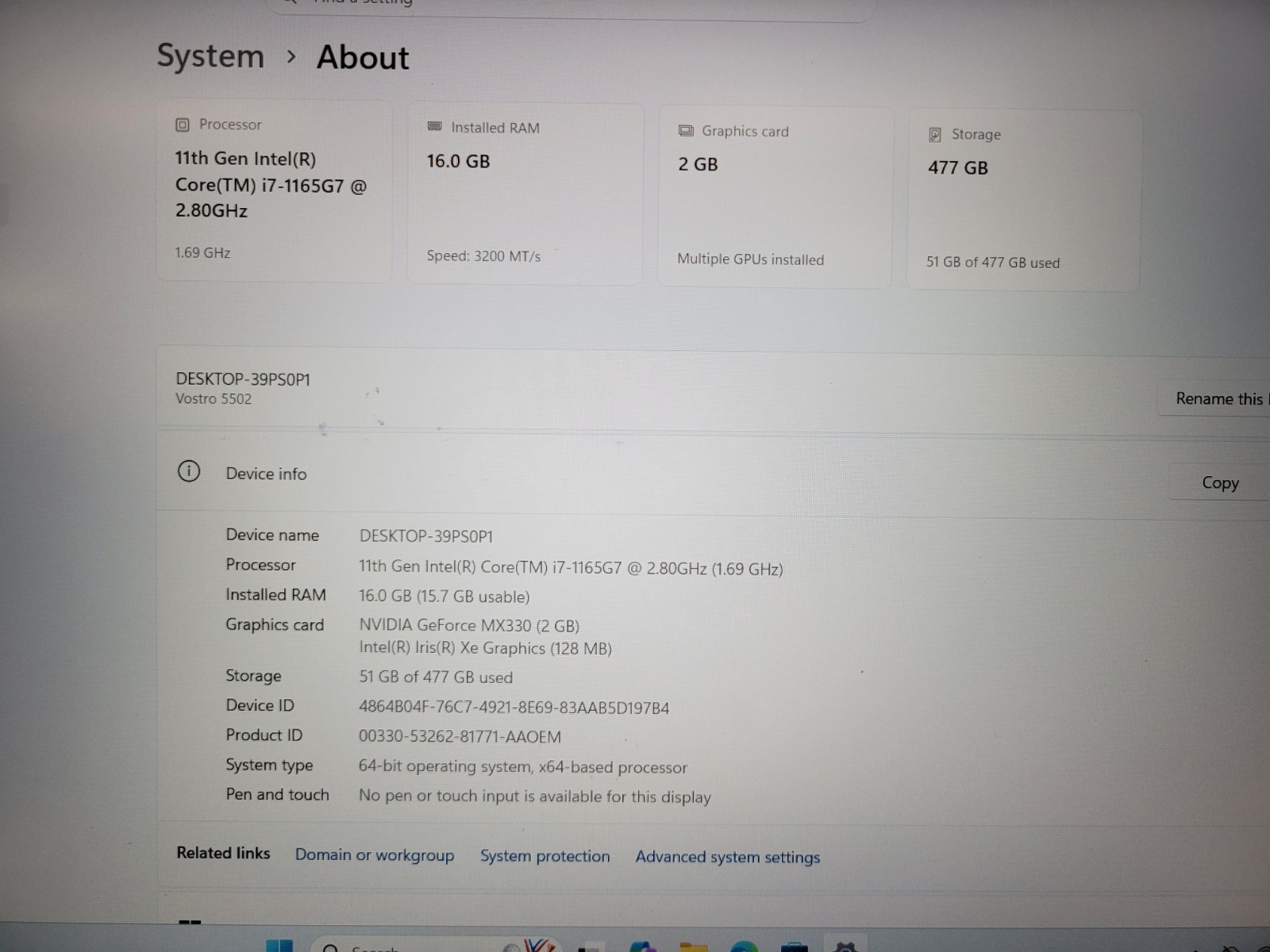Click Multiple GPUs installed text
Screen dimensions: 1270x952
[750, 259]
